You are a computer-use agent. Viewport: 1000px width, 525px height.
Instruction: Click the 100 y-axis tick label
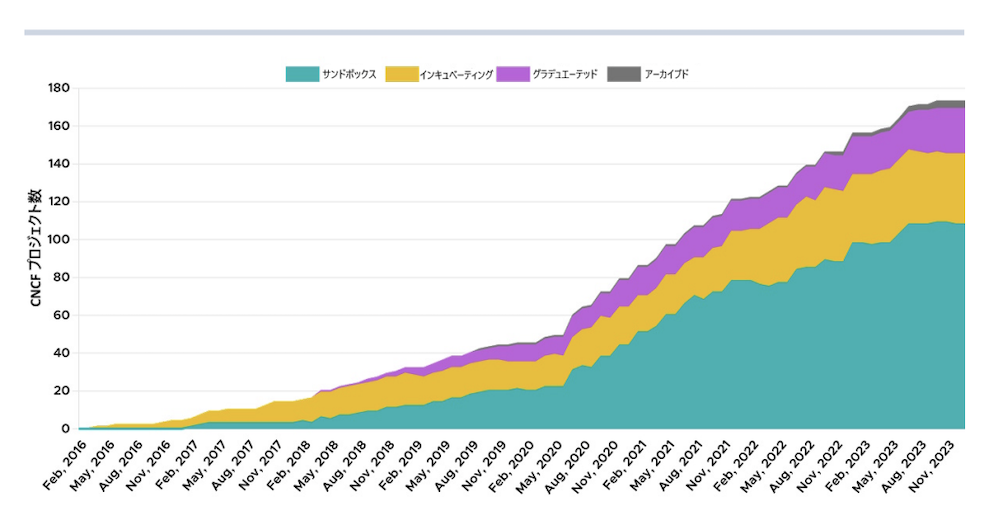58,239
